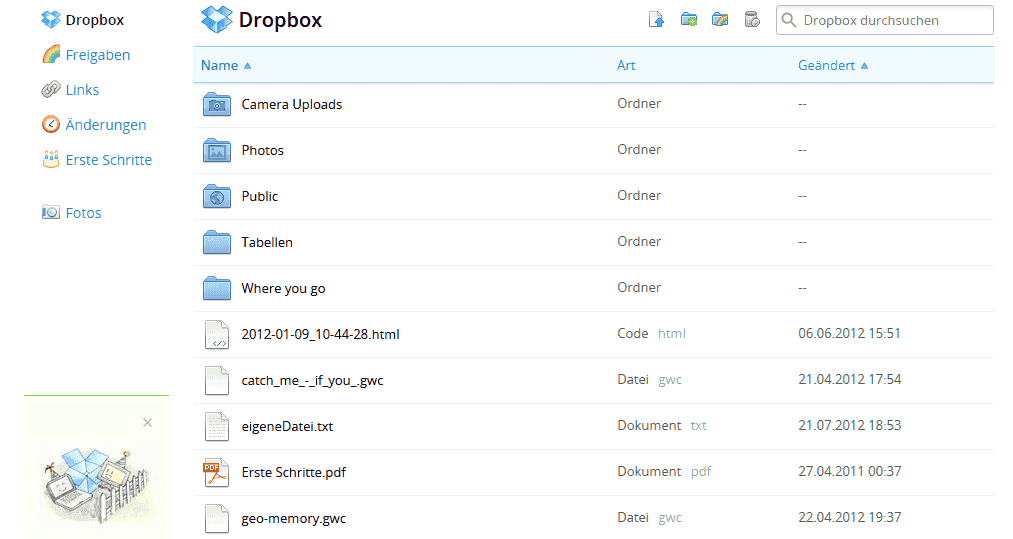Image resolution: width=1013 pixels, height=539 pixels.
Task: Select file name Erste Schritte.pdf
Action: [293, 472]
